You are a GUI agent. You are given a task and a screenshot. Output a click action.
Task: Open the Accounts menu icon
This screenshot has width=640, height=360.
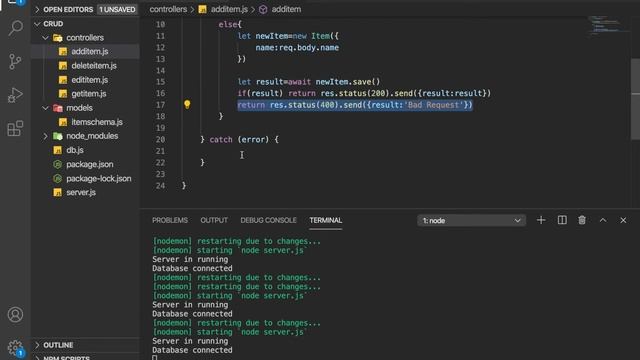click(x=15, y=314)
